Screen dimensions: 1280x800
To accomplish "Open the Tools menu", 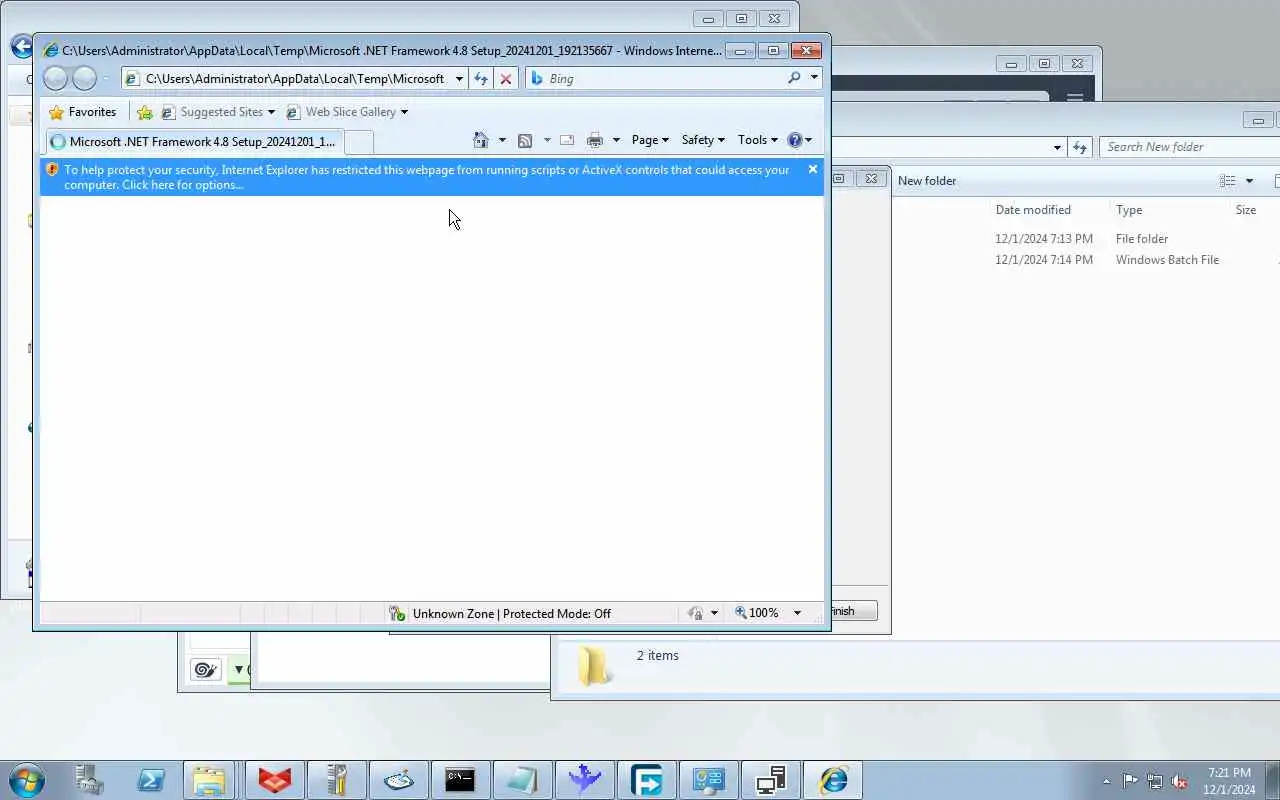I will click(x=757, y=140).
